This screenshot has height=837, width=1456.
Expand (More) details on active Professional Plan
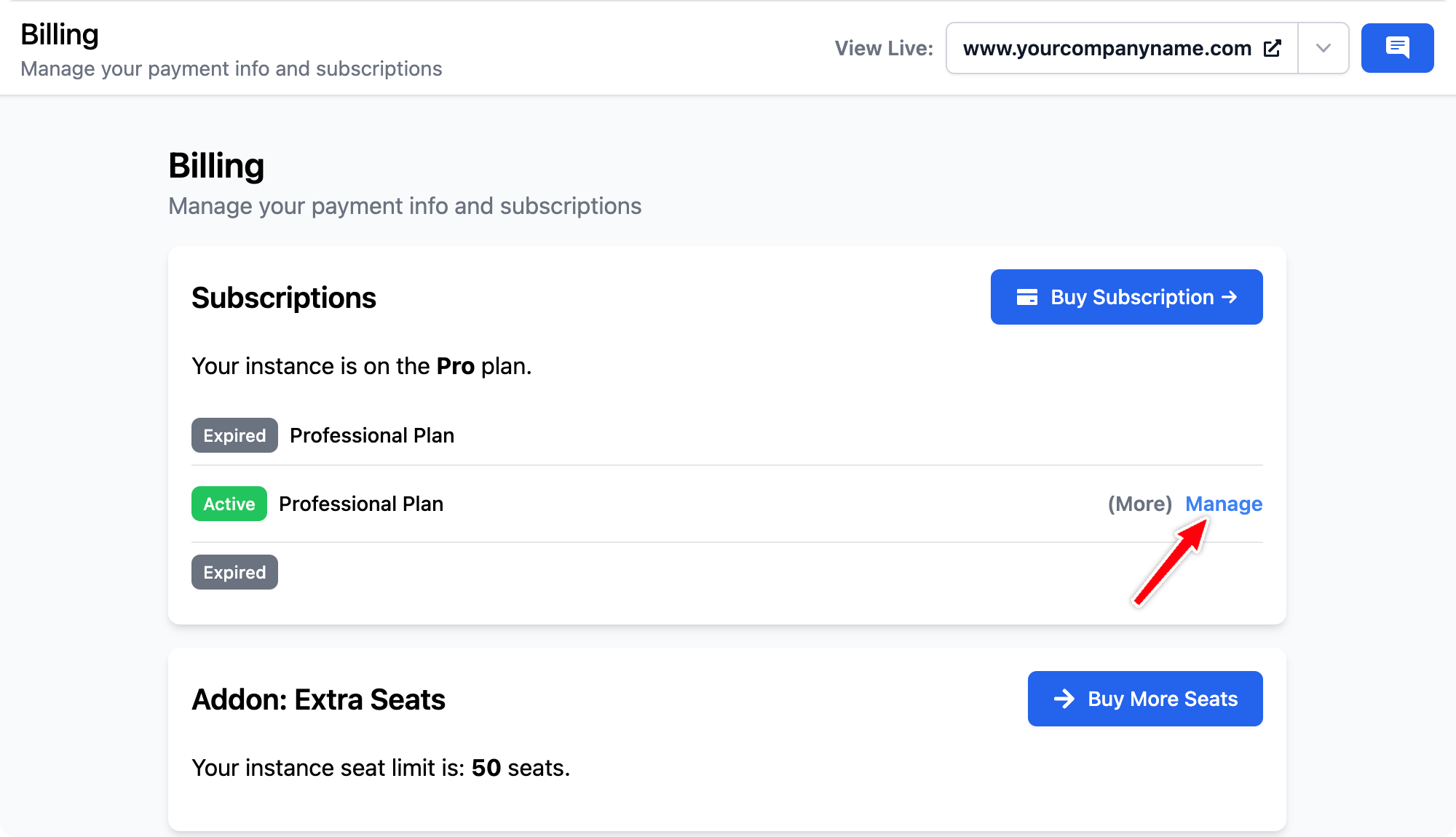pyautogui.click(x=1140, y=504)
